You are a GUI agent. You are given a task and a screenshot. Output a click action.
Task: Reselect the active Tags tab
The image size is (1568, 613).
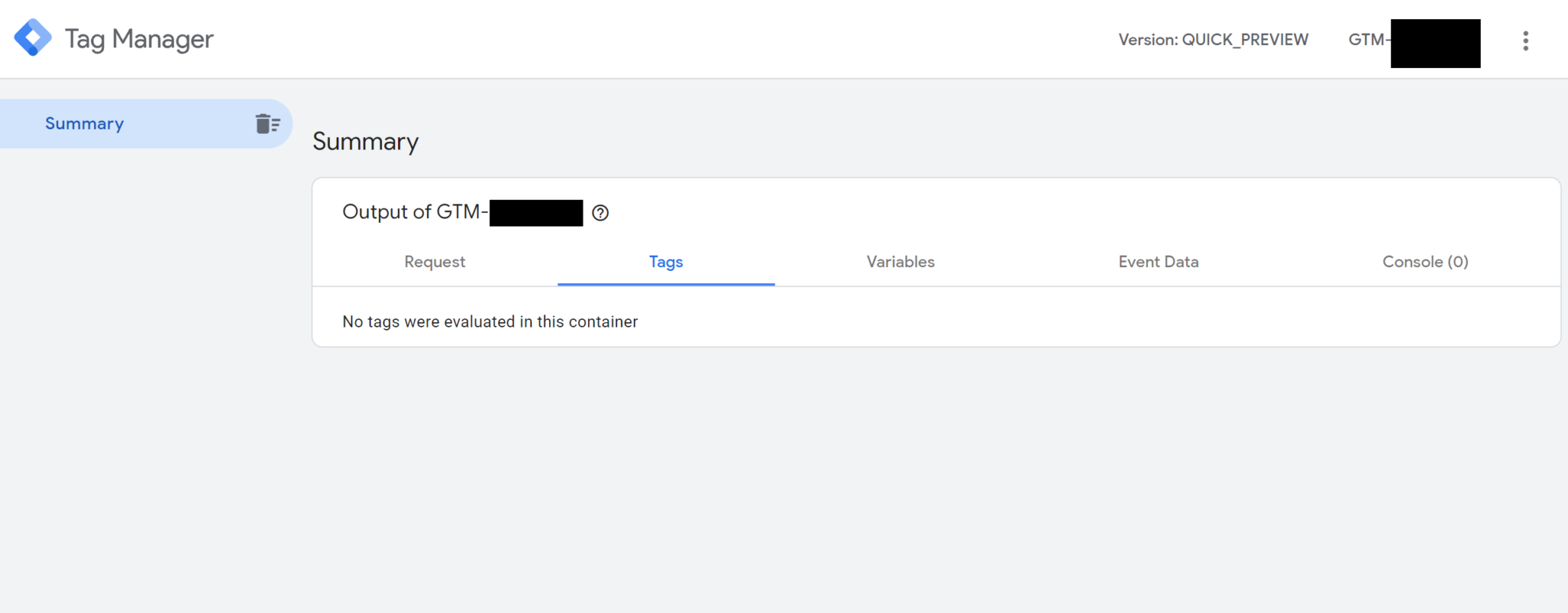(x=665, y=262)
